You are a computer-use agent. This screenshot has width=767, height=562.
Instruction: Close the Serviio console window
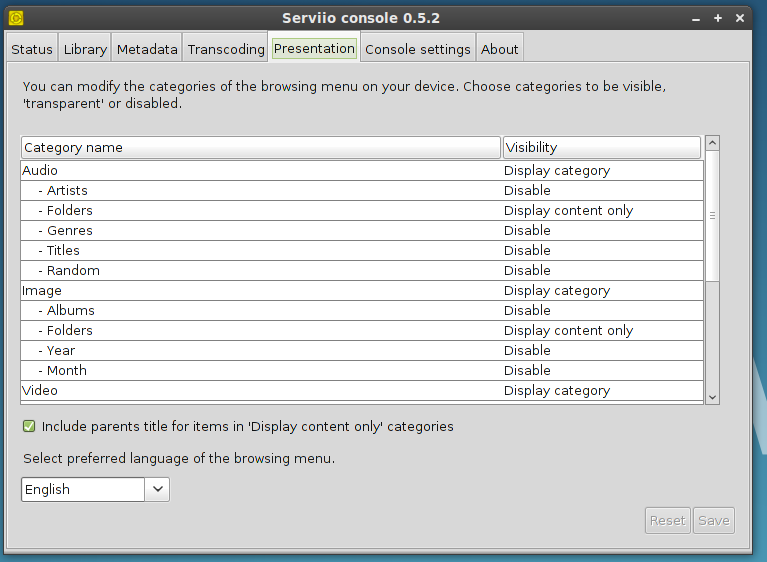point(740,18)
